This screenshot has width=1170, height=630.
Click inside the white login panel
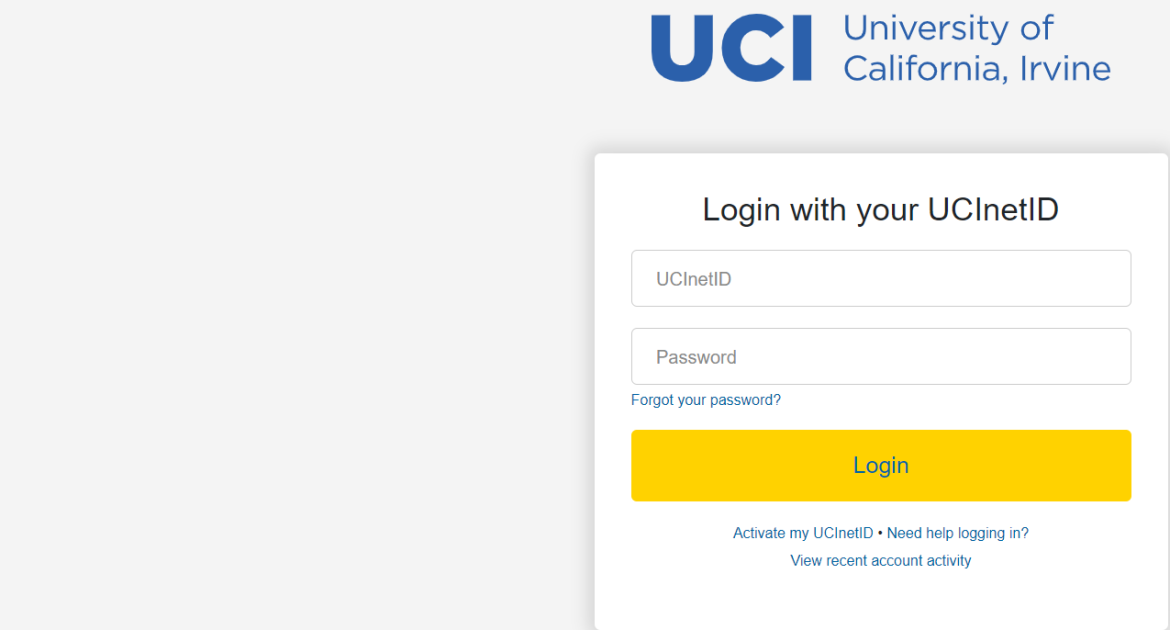click(x=881, y=600)
